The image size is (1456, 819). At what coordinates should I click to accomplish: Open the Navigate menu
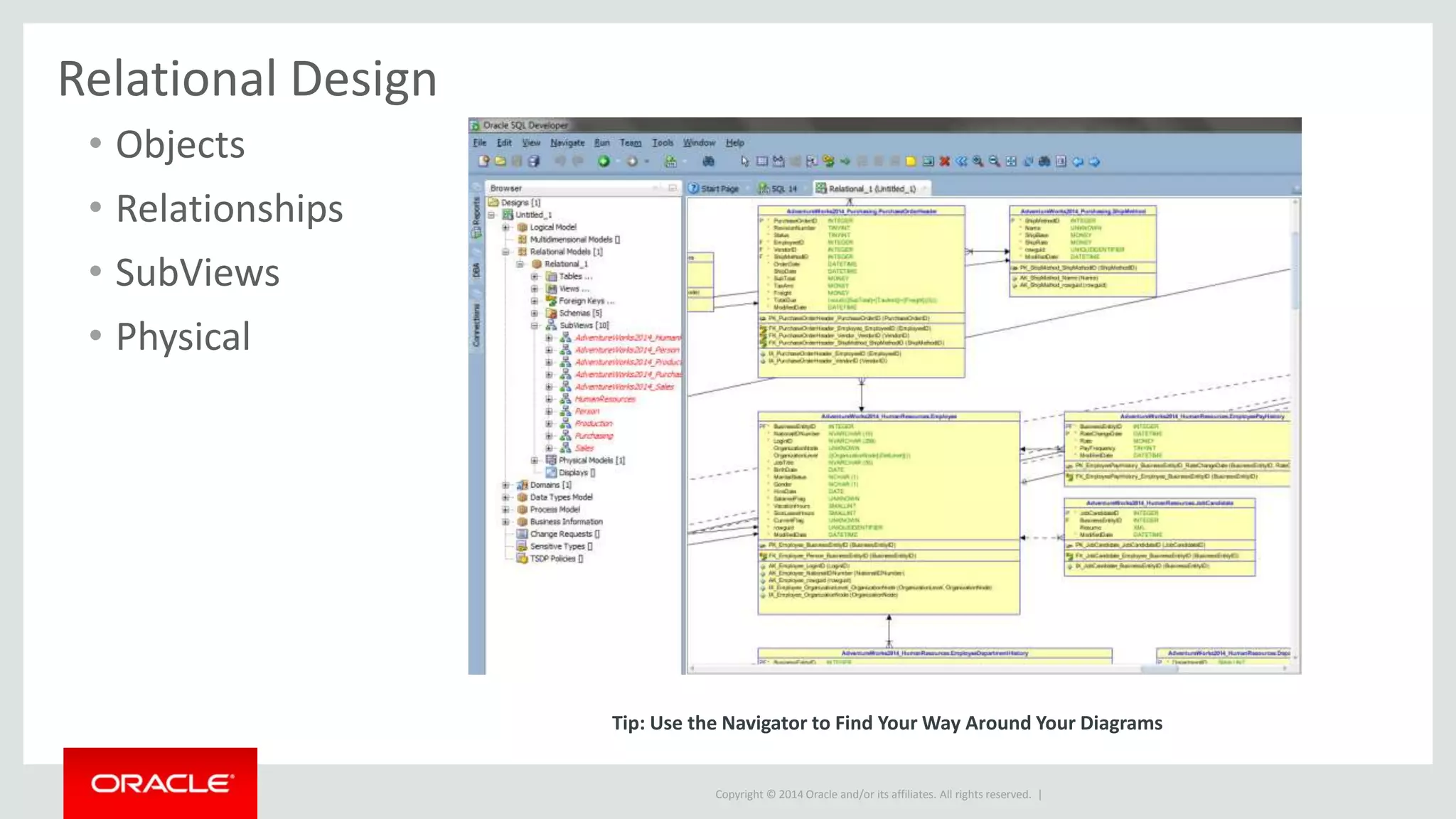click(x=567, y=143)
